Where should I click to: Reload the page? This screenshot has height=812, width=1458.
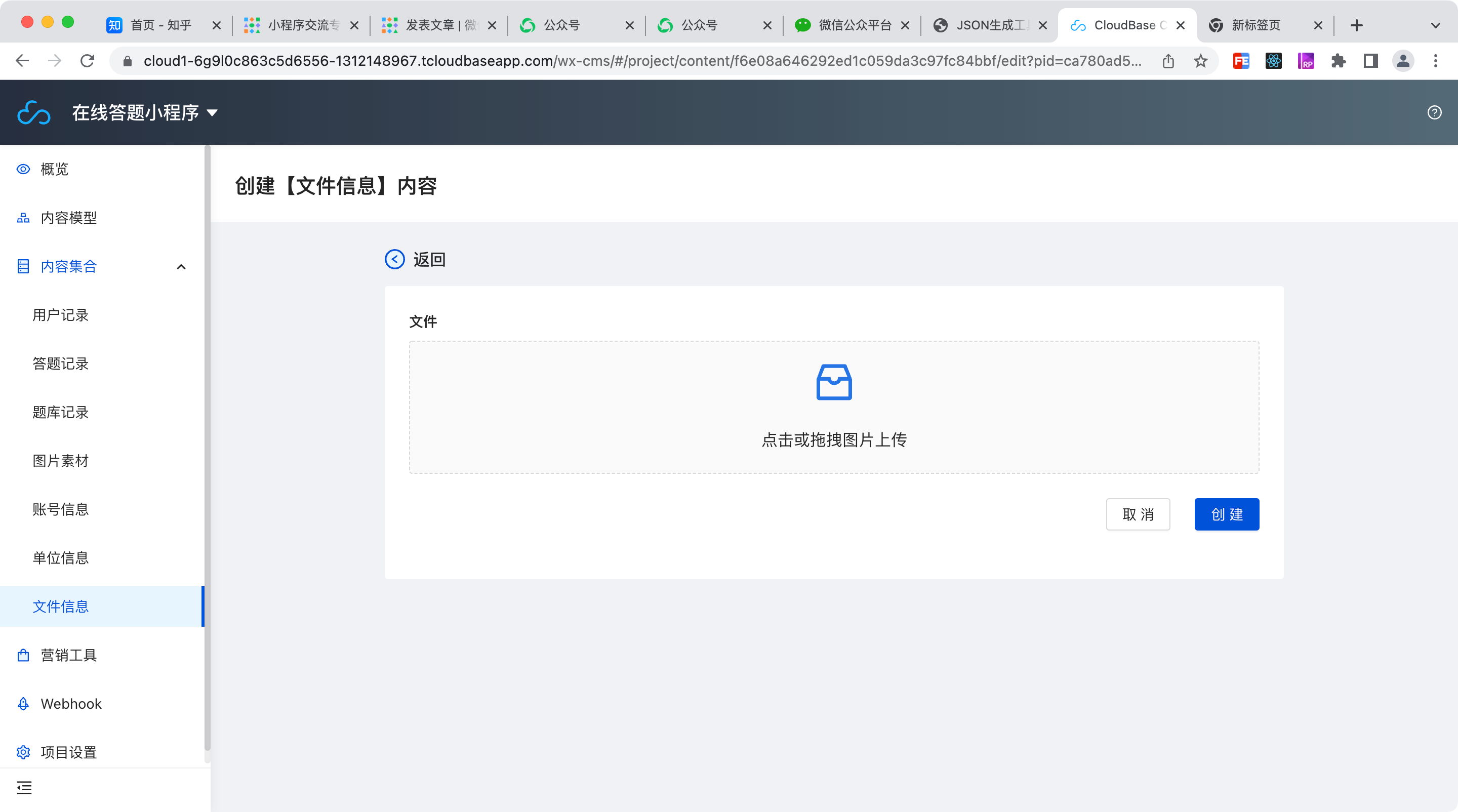[x=87, y=61]
